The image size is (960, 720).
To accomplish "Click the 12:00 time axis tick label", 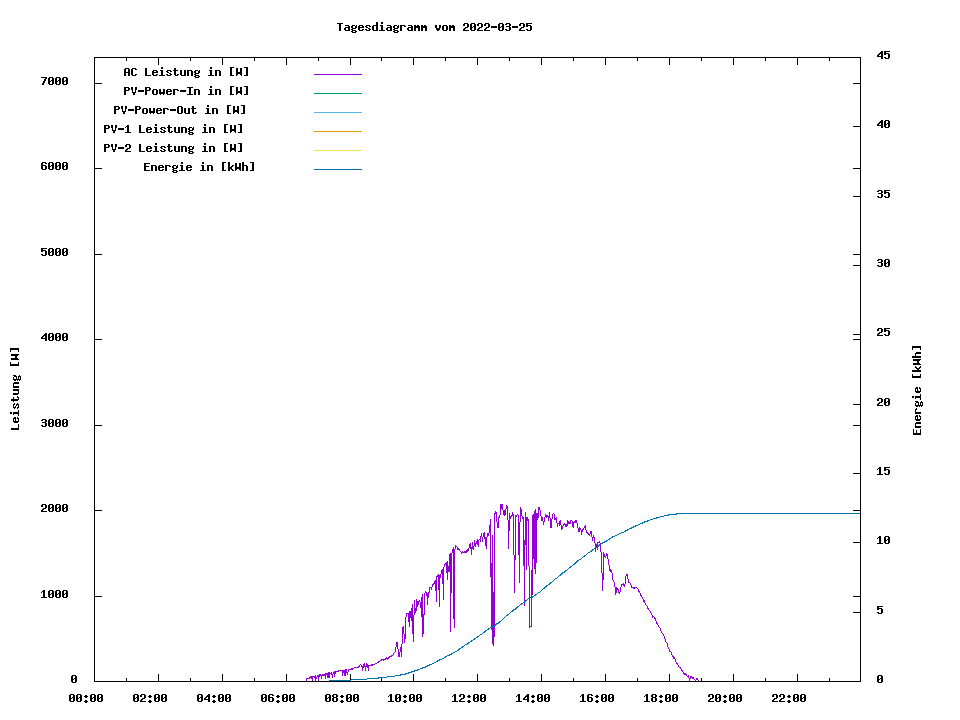I will click(x=470, y=698).
